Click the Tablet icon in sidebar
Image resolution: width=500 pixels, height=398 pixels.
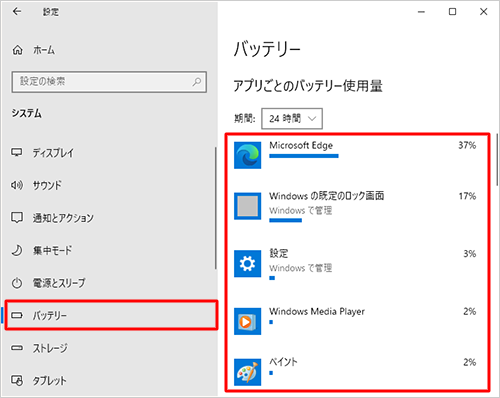click(x=17, y=380)
